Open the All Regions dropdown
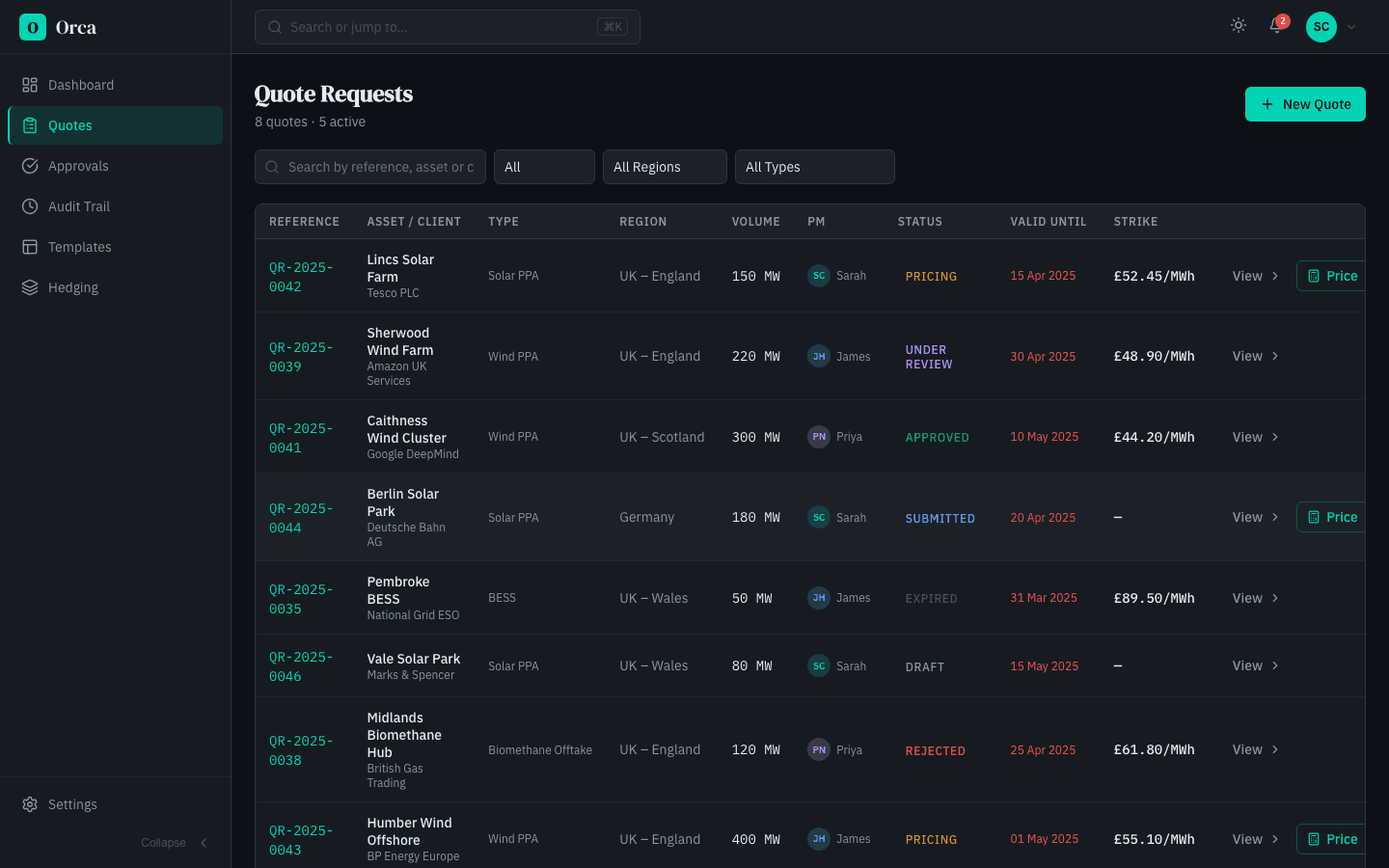Viewport: 1389px width, 868px height. click(665, 167)
